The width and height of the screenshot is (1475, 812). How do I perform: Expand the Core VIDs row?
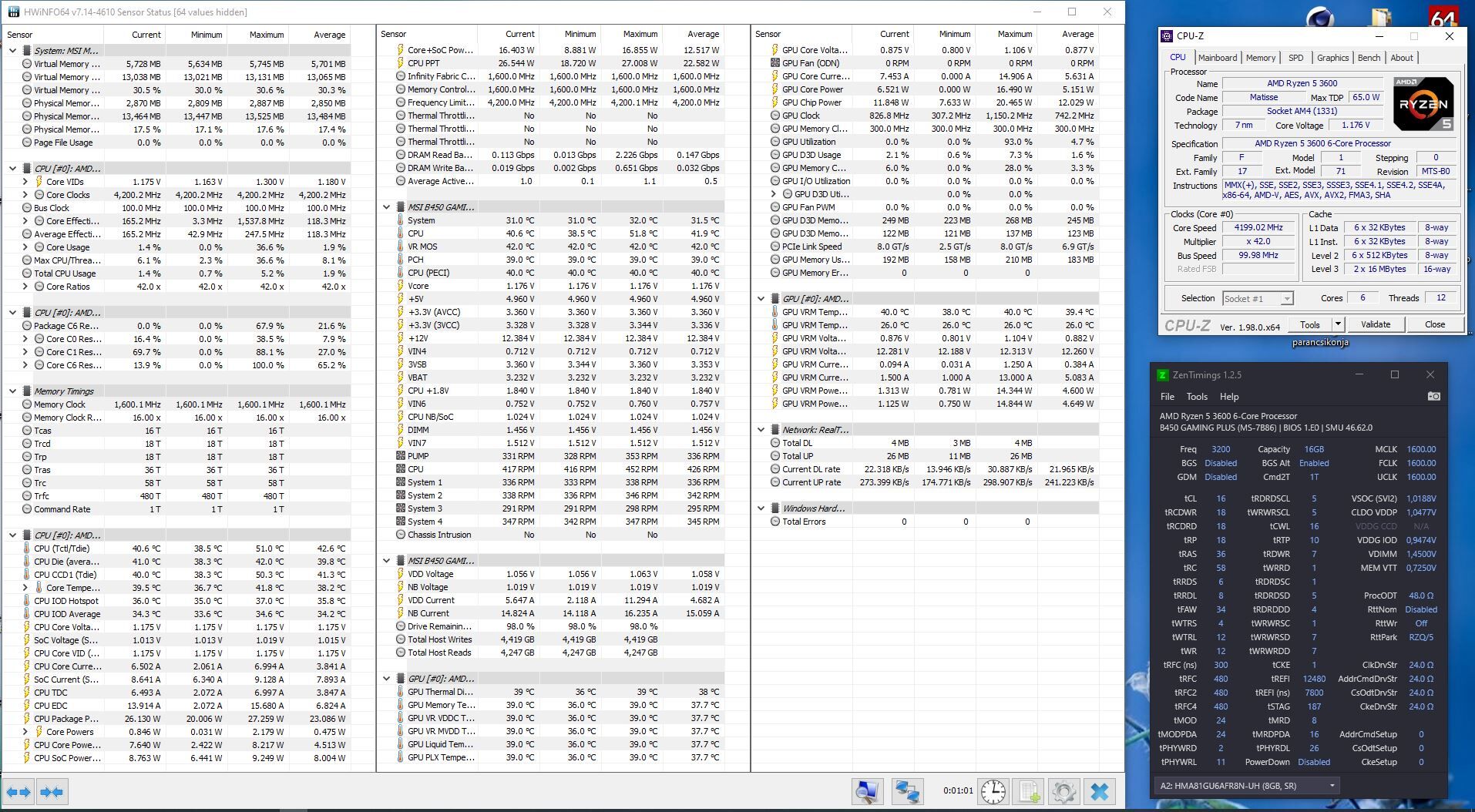click(x=25, y=182)
